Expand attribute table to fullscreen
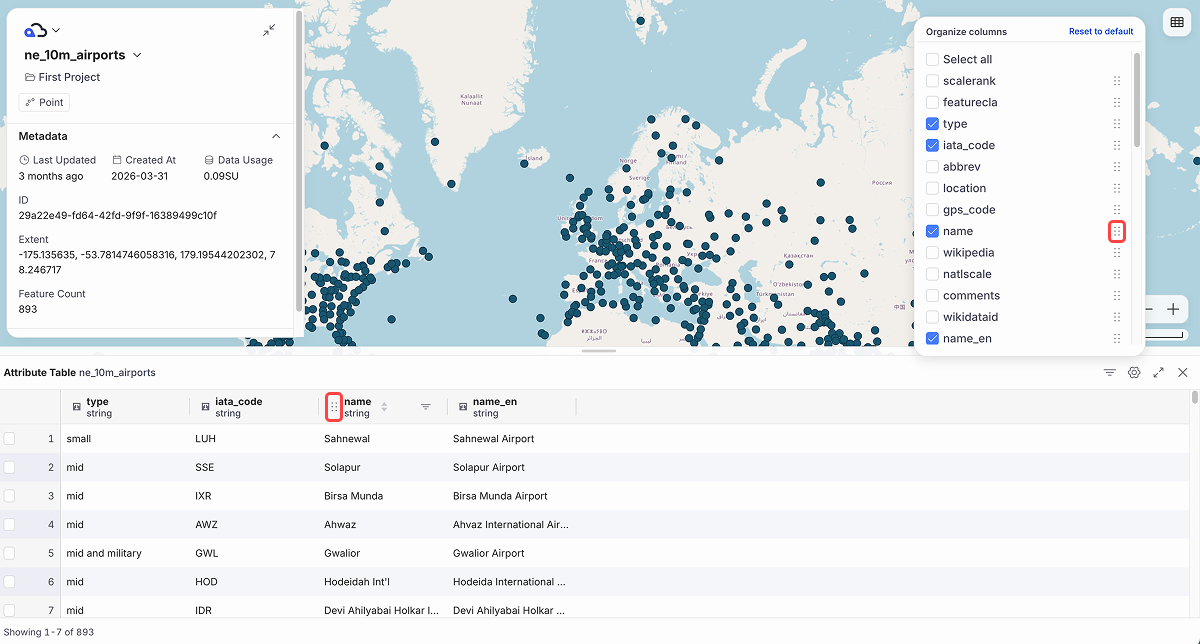The image size is (1200, 644). point(1158,372)
